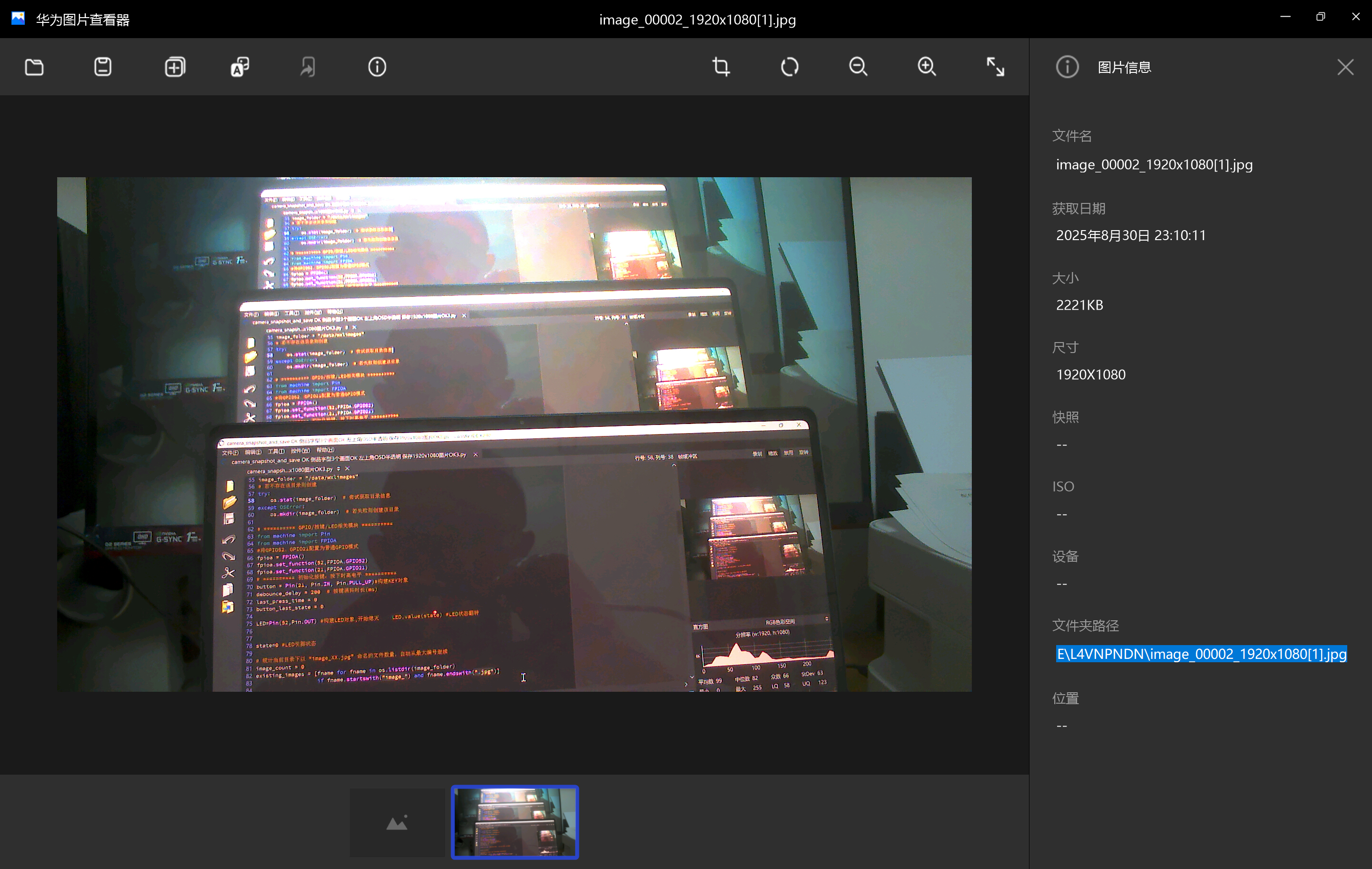Viewport: 1372px width, 869px height.
Task: Click the 获取日期 label
Action: click(x=1079, y=209)
